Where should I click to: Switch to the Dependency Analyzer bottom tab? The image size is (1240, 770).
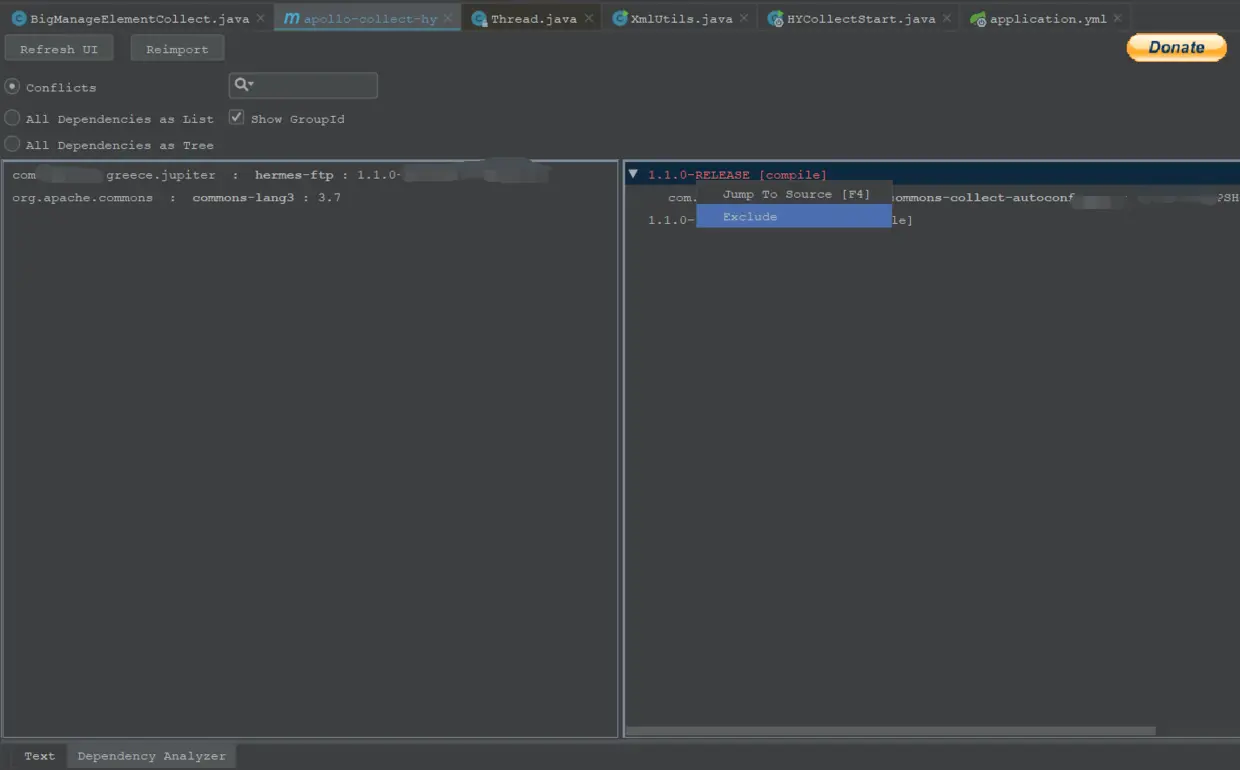pyautogui.click(x=152, y=756)
